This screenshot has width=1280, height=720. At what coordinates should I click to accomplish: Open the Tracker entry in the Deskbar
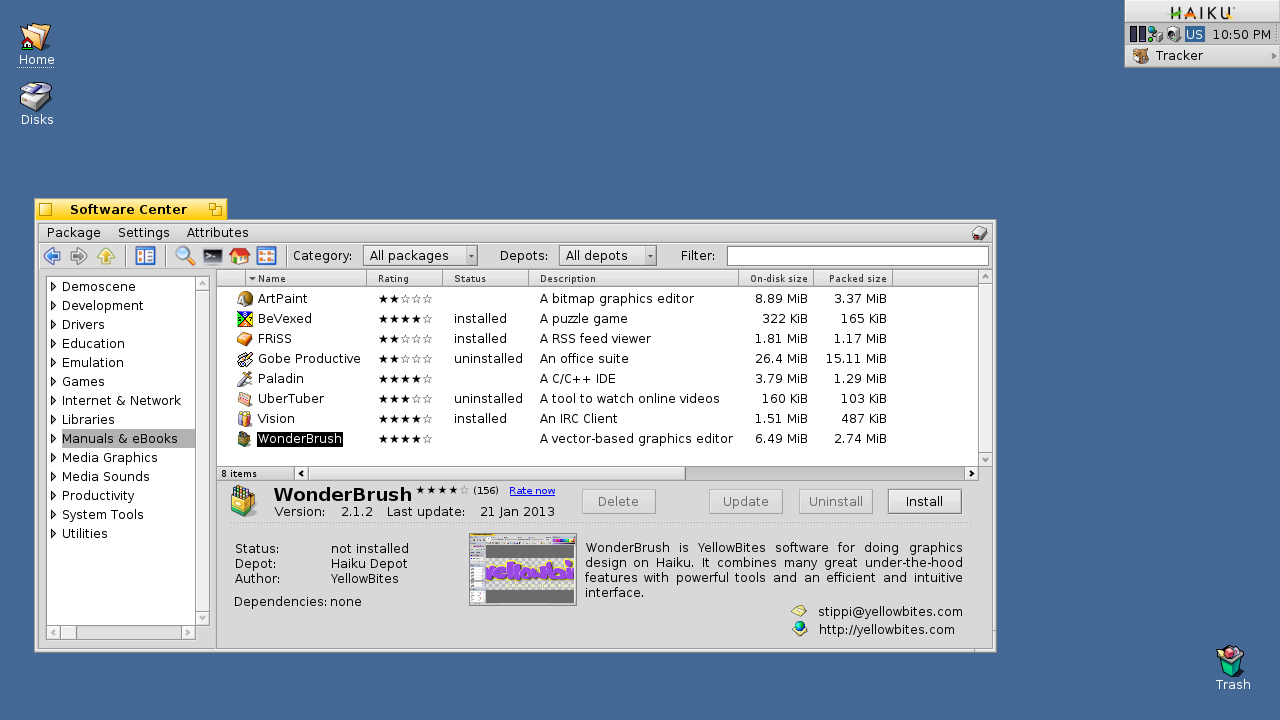tap(1202, 56)
